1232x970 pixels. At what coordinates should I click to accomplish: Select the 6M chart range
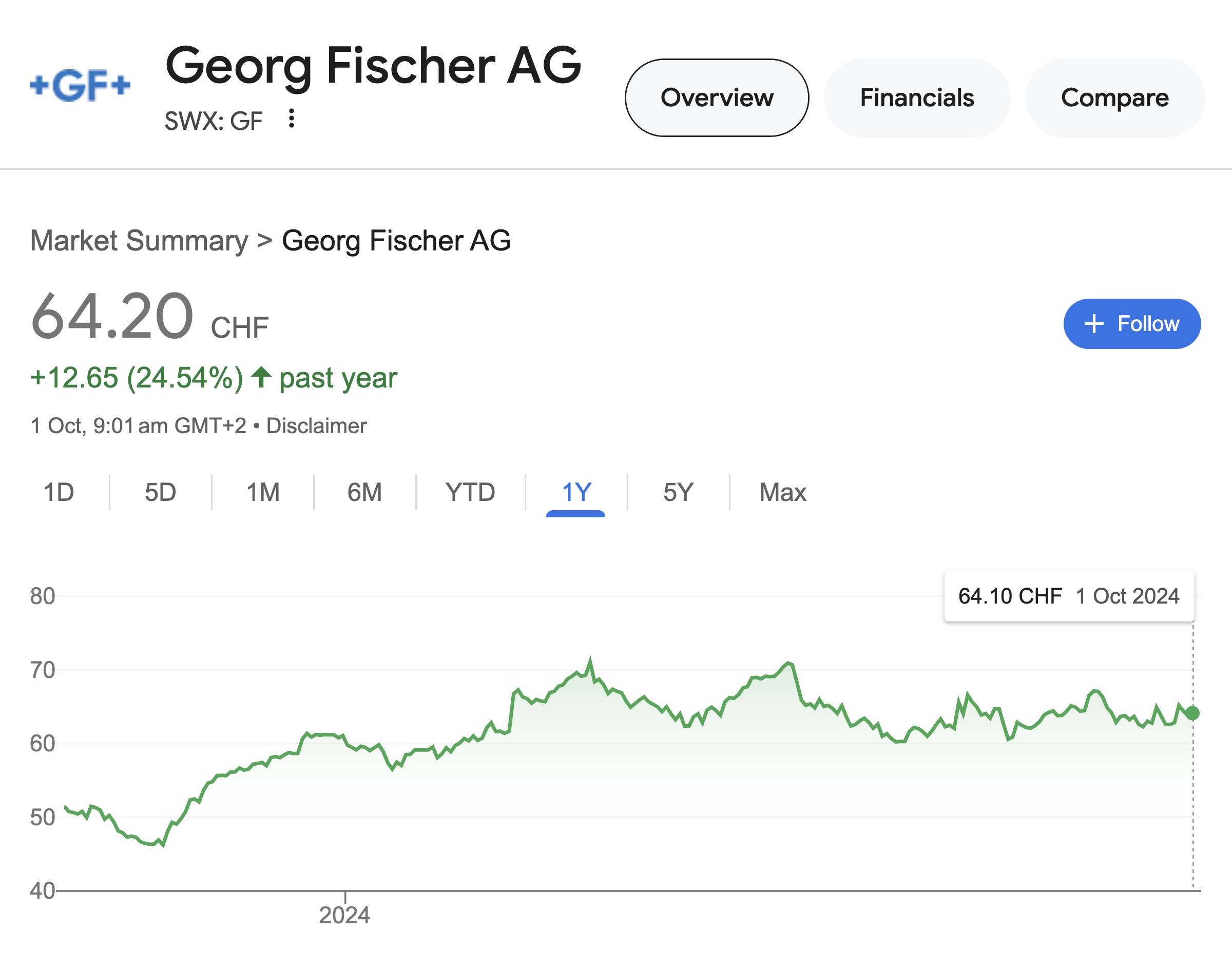pyautogui.click(x=364, y=492)
